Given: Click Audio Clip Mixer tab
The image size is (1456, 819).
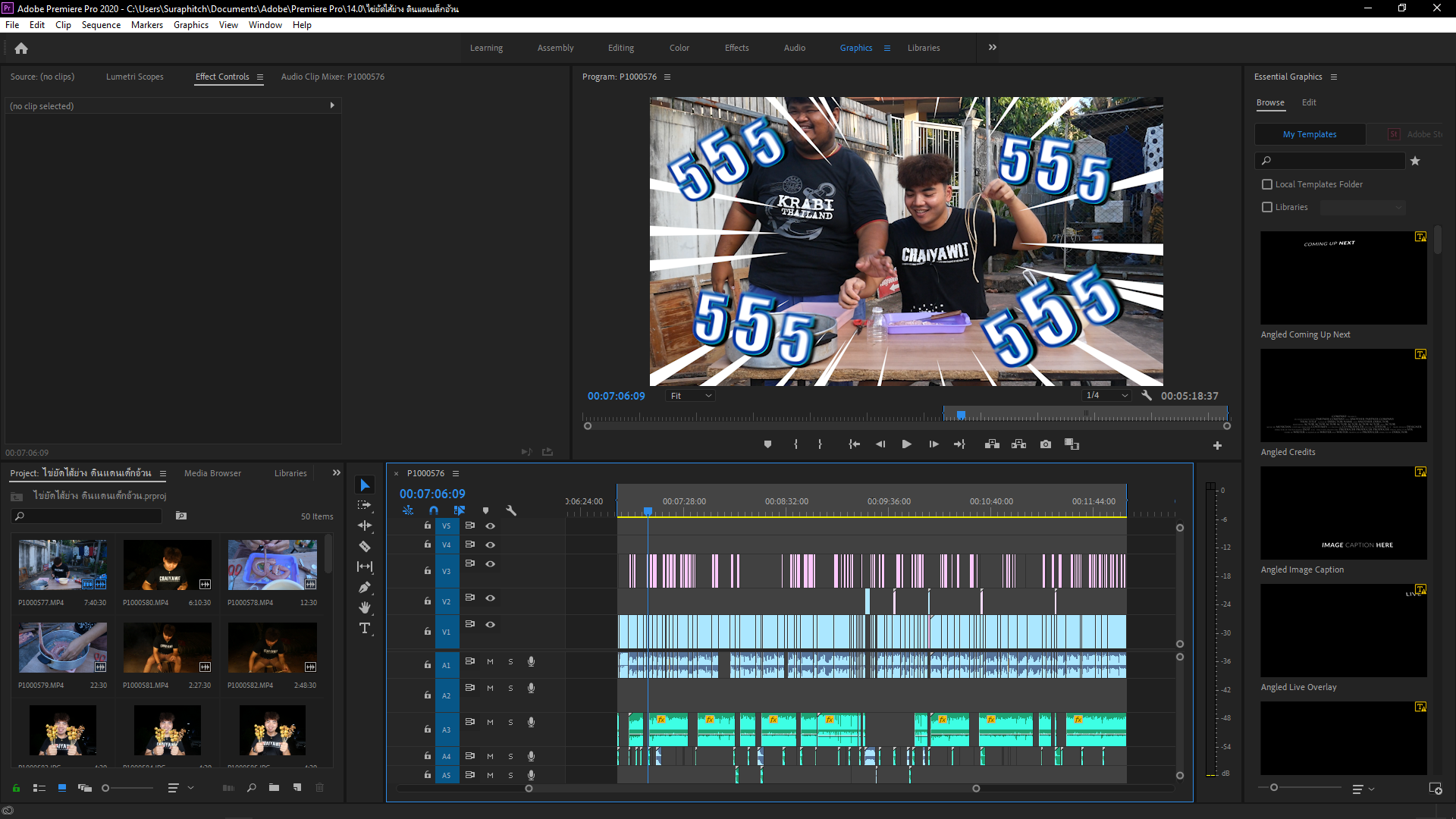Looking at the screenshot, I should pyautogui.click(x=332, y=77).
